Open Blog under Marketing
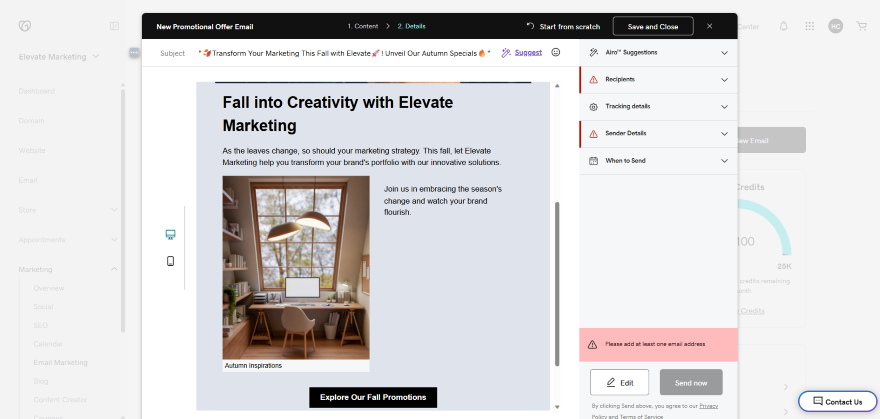880x419 pixels. (40, 381)
